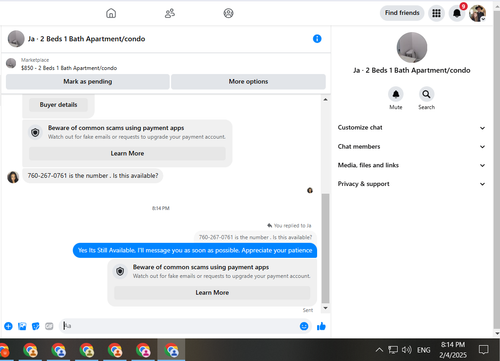The height and width of the screenshot is (361, 500).
Task: Click the right panel name 'Ja · 2 Beds 1 Bath Apartment/condo'
Action: (x=412, y=70)
